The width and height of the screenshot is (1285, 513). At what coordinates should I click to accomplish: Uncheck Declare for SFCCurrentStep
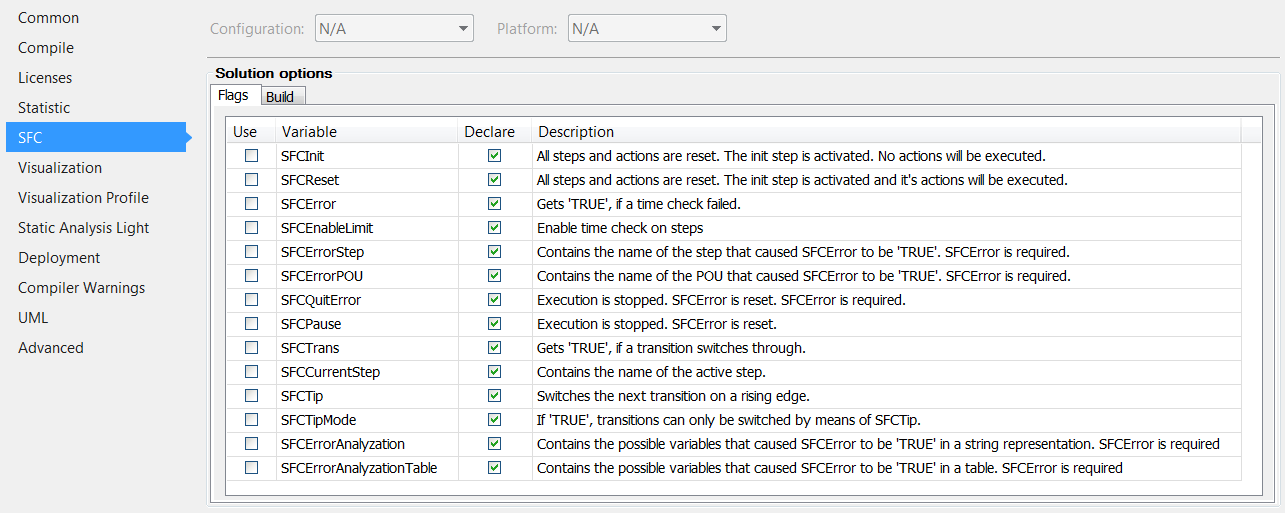tap(494, 372)
